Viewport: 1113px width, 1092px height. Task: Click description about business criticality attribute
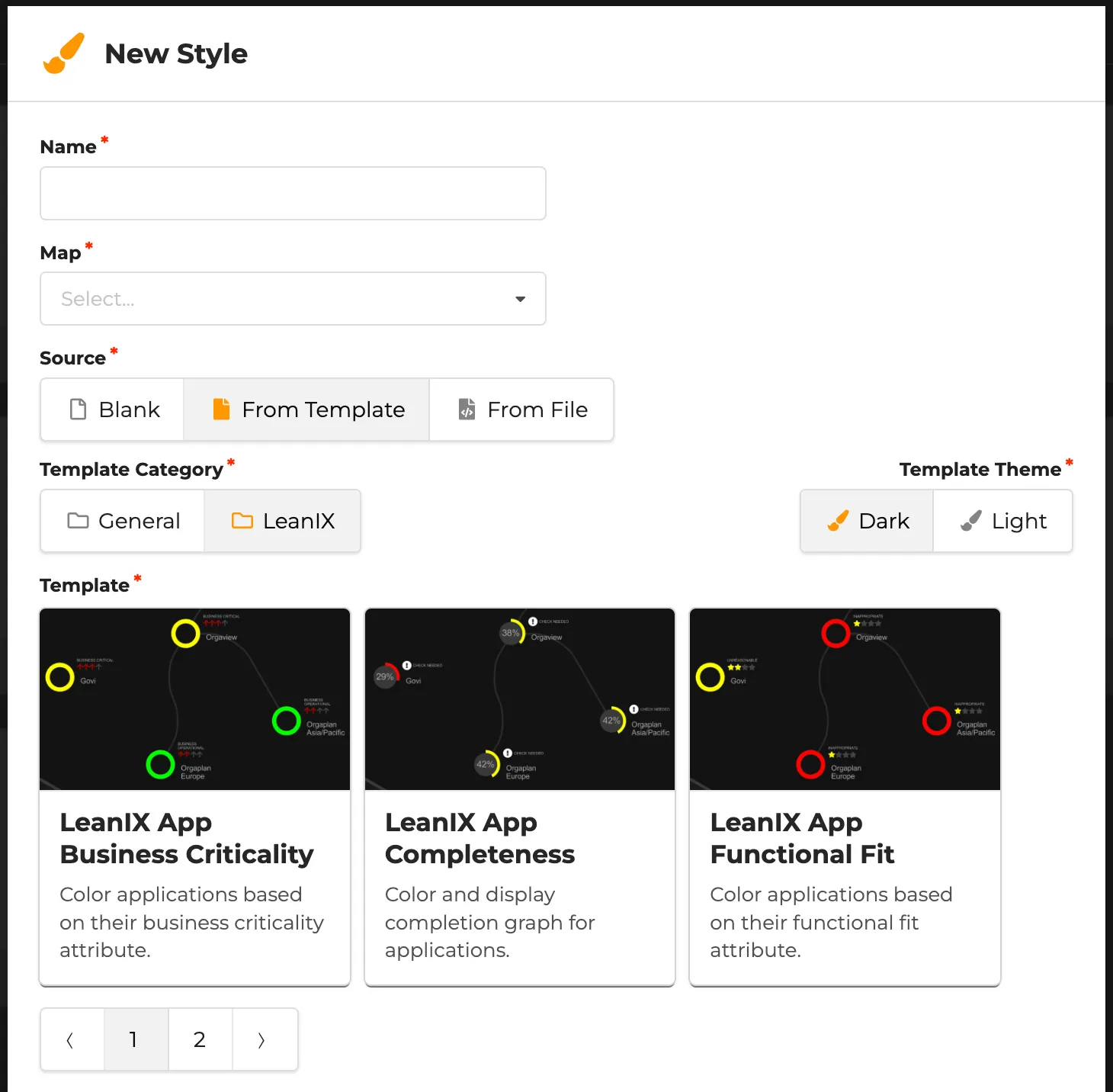[191, 922]
